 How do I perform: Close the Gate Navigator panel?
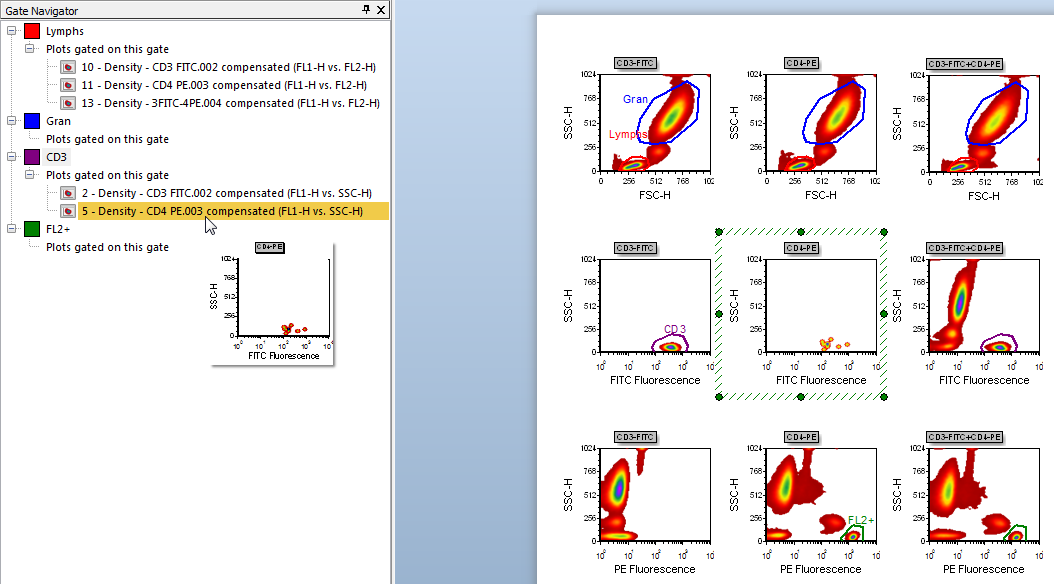tap(381, 8)
